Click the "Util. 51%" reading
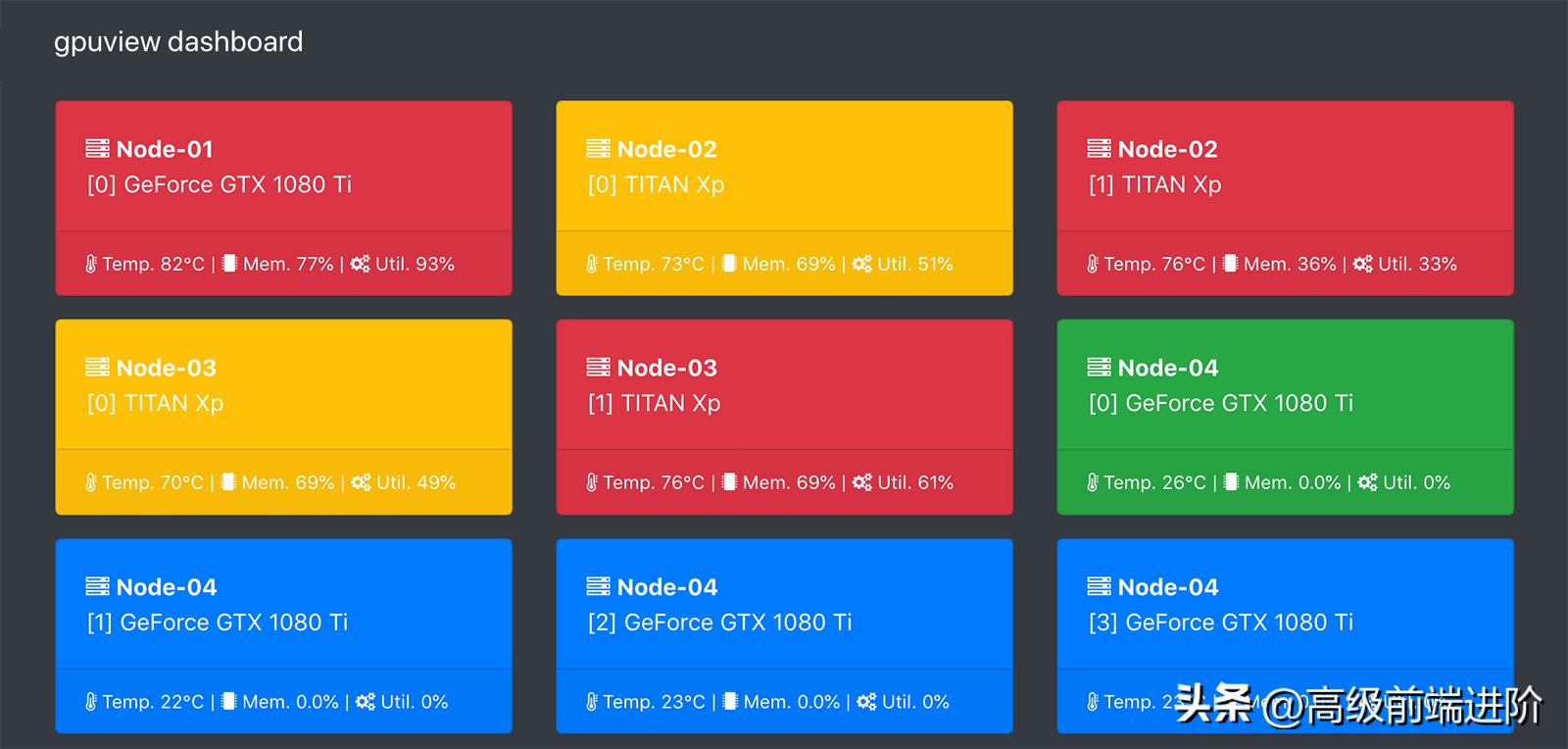 pos(915,264)
